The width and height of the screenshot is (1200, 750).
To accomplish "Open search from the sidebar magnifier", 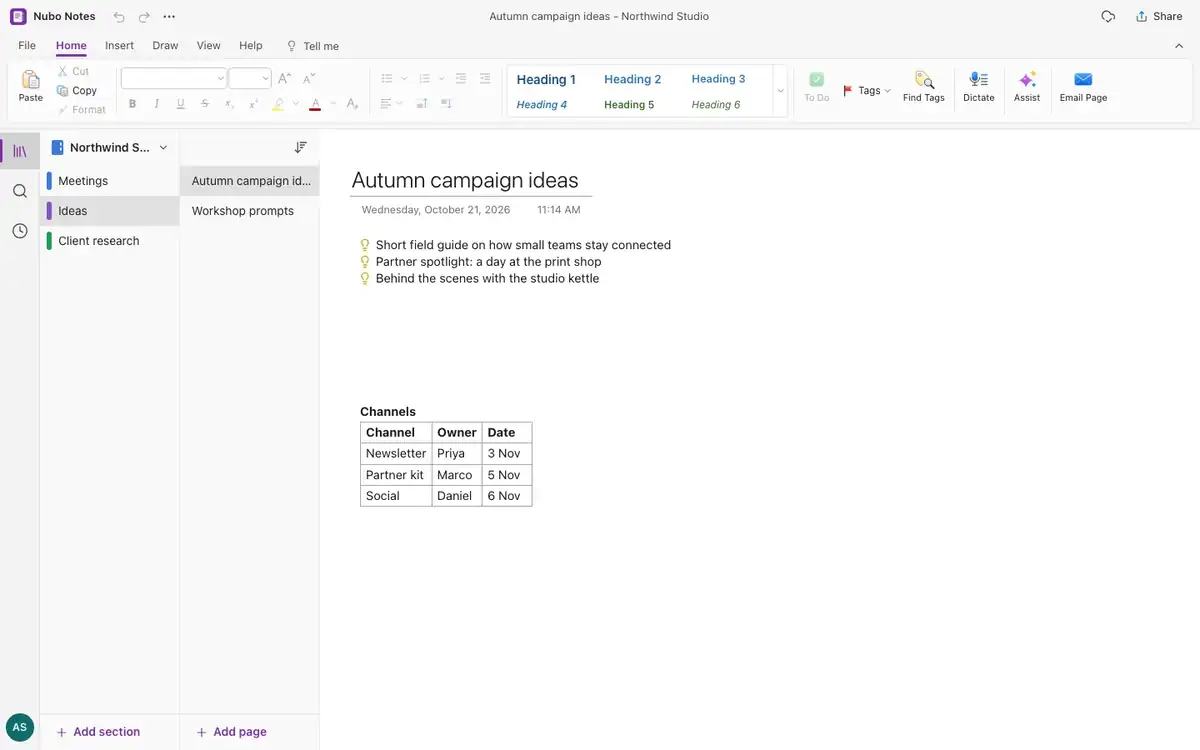I will pyautogui.click(x=20, y=191).
